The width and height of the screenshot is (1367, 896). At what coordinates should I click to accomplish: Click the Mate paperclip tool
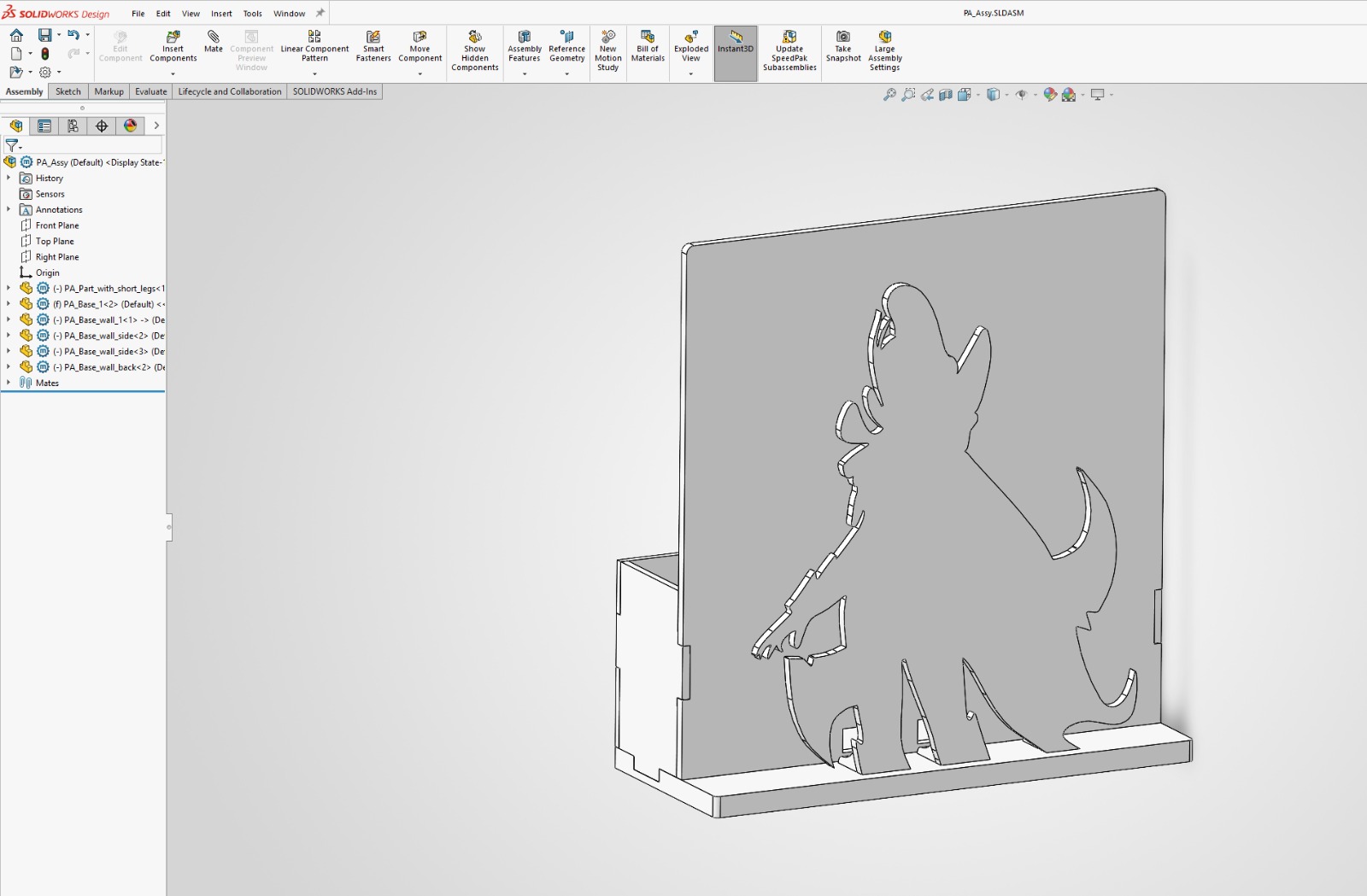(x=214, y=41)
